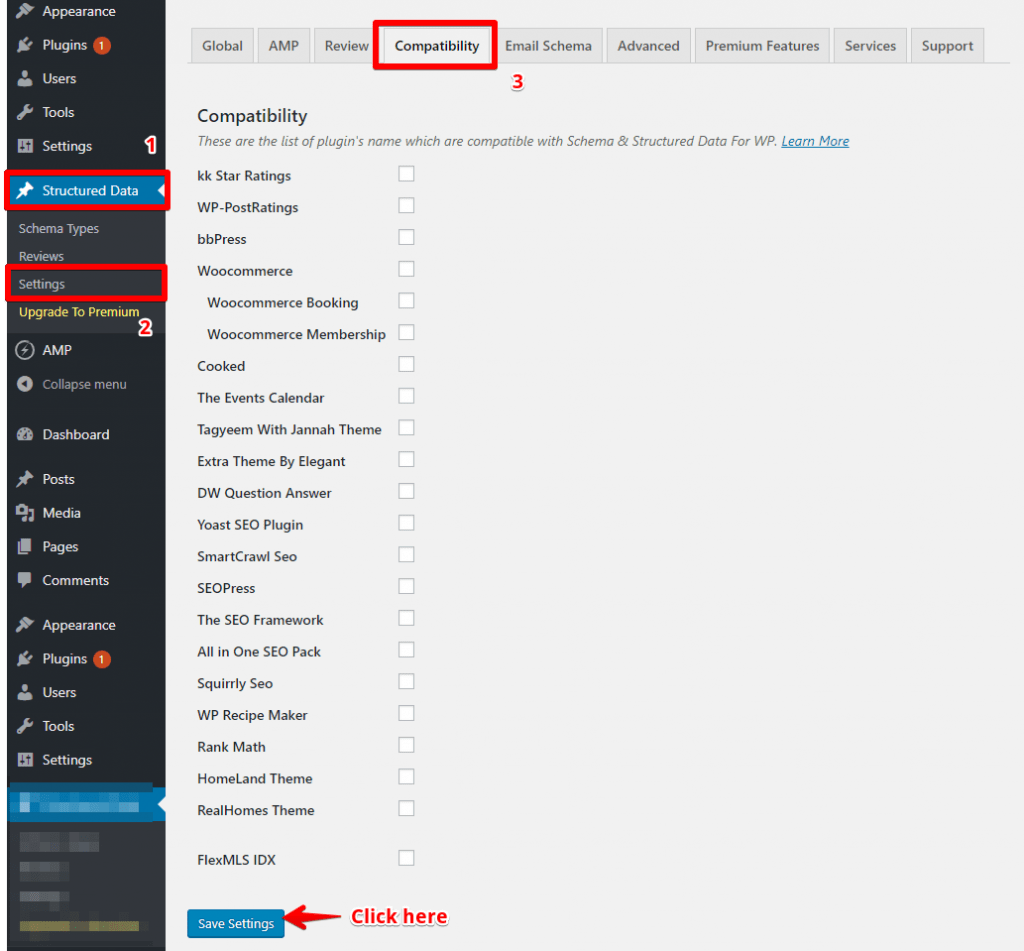
Task: Check the SmartCrawl Seo checkbox
Action: tap(406, 555)
